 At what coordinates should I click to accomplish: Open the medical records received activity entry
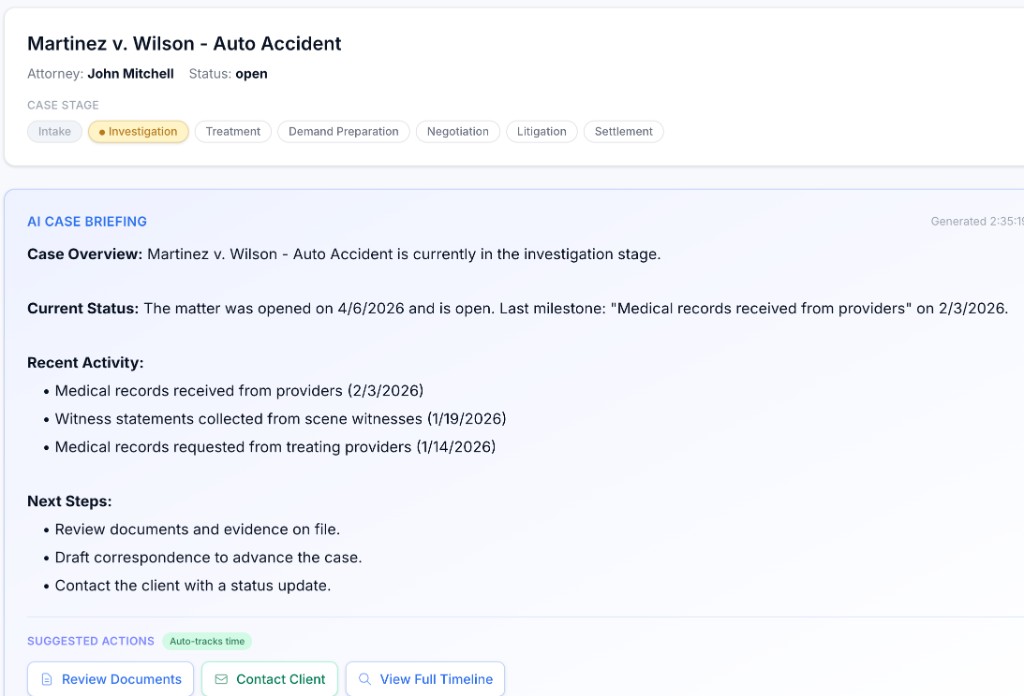tap(239, 391)
